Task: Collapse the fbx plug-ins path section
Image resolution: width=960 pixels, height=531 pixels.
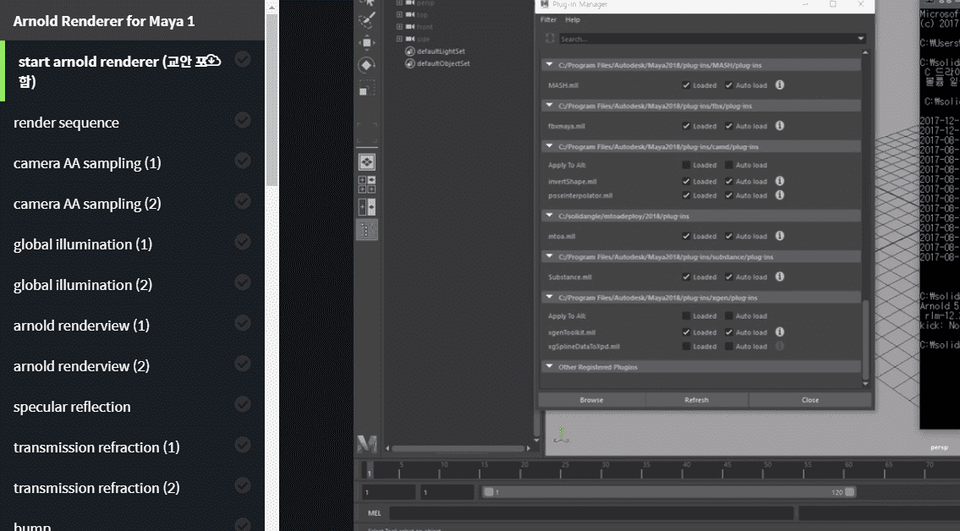Action: pyautogui.click(x=549, y=105)
